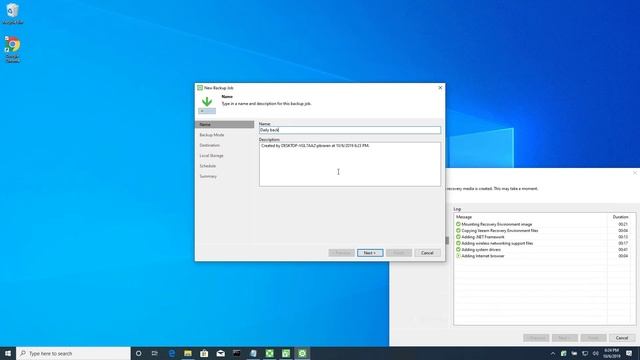640x360 pixels.
Task: Select the Schedule wizard step
Action: point(208,166)
